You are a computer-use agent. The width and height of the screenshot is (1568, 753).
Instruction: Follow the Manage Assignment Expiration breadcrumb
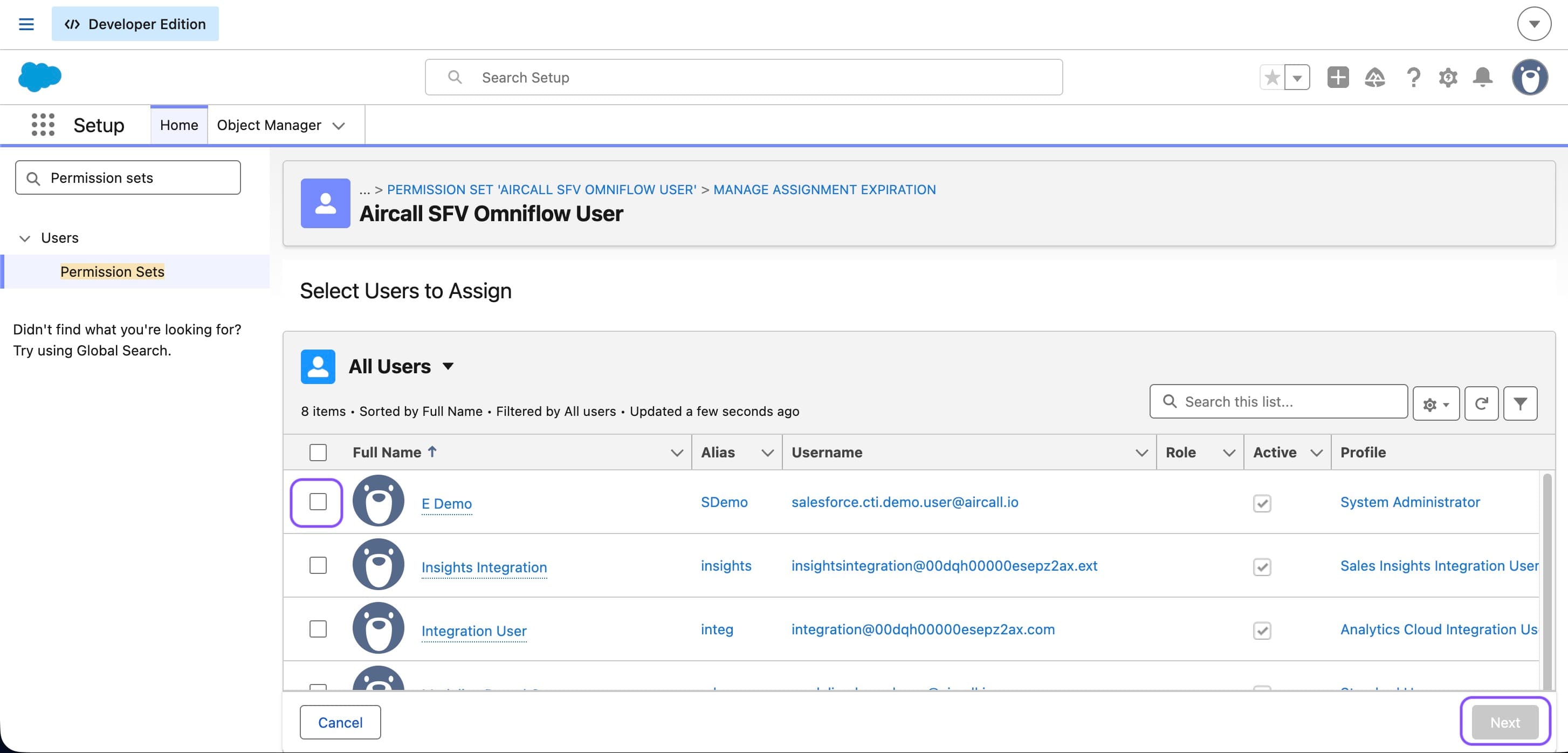pos(825,190)
